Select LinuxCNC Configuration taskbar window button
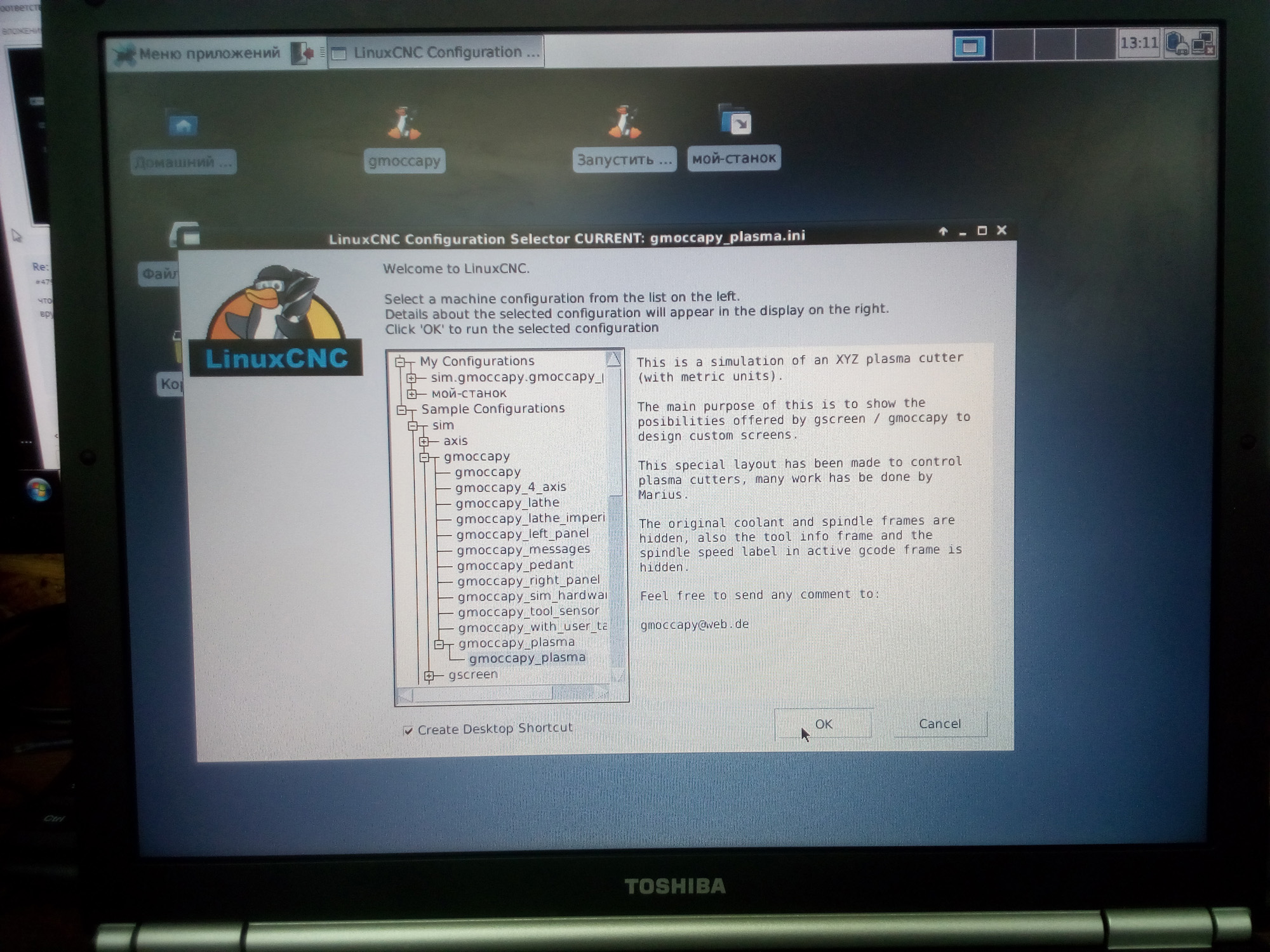1270x952 pixels. point(437,53)
